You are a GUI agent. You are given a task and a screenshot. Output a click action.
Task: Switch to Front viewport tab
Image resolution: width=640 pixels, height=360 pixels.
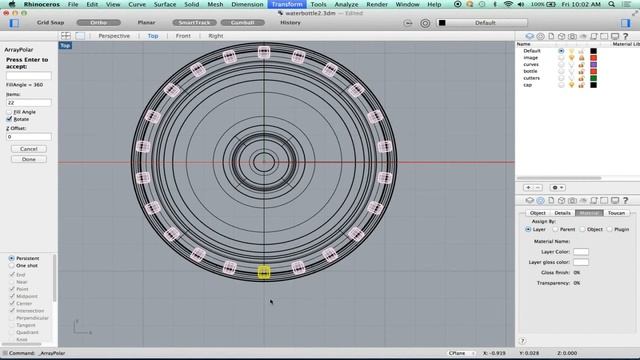pyautogui.click(x=183, y=36)
